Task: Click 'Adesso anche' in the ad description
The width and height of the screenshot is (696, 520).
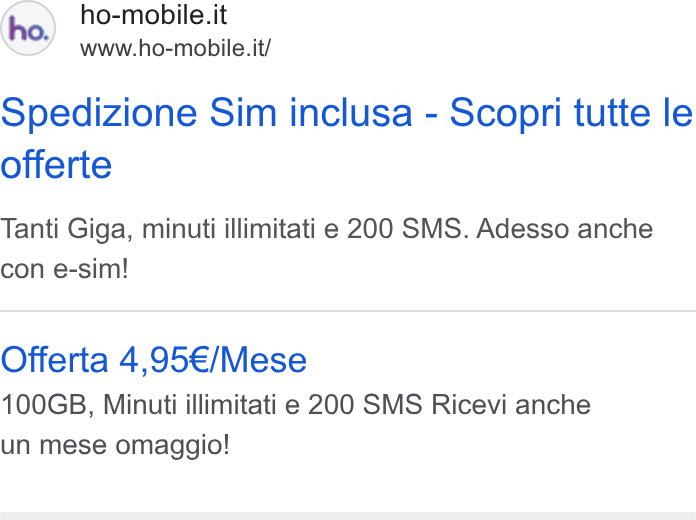Action: 565,229
